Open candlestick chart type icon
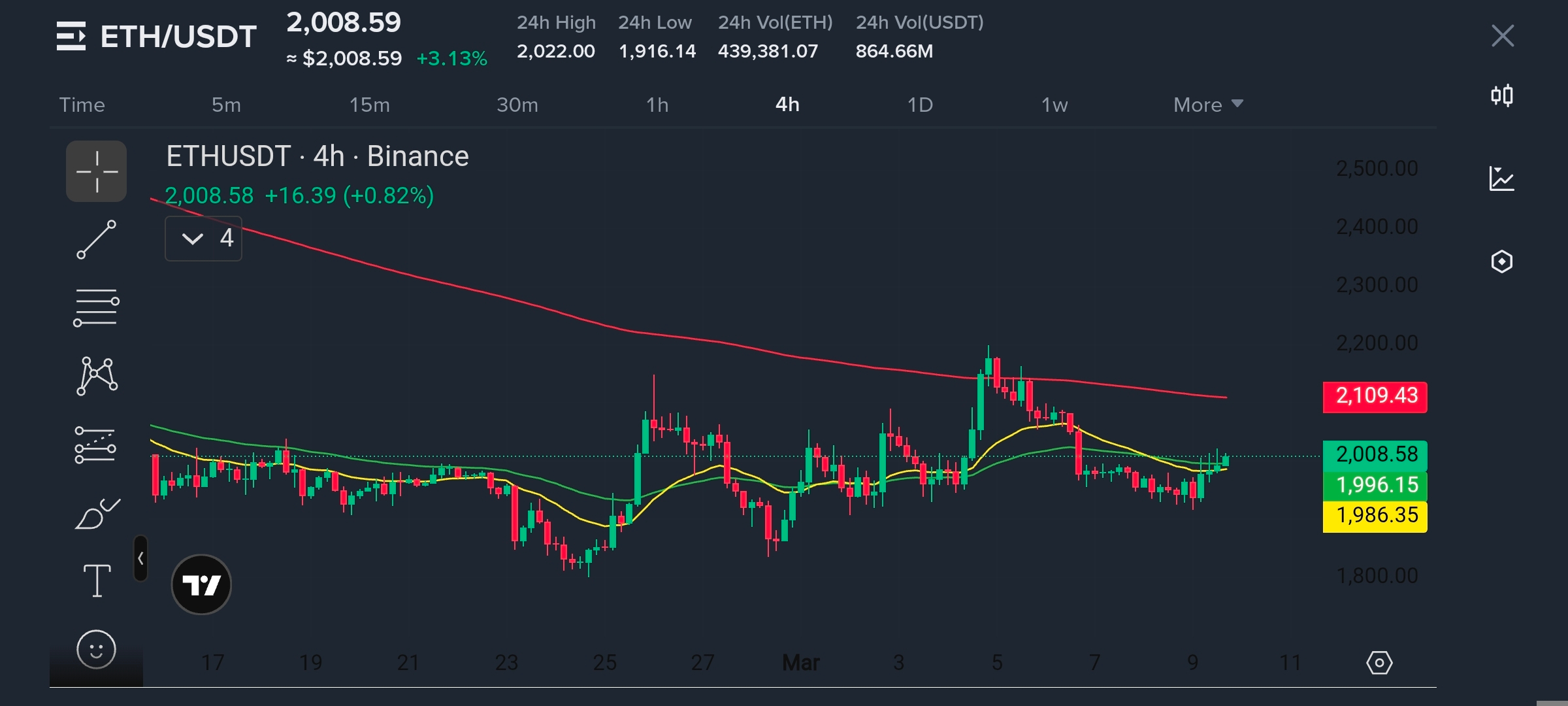1568x706 pixels. pos(1501,96)
